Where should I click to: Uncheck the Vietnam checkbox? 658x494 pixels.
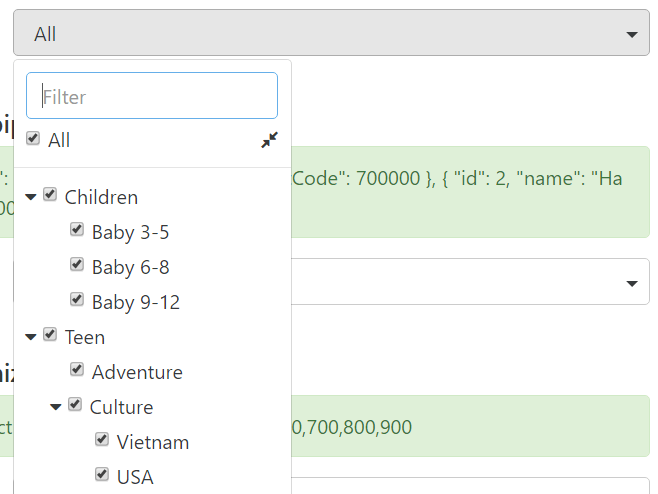[102, 441]
